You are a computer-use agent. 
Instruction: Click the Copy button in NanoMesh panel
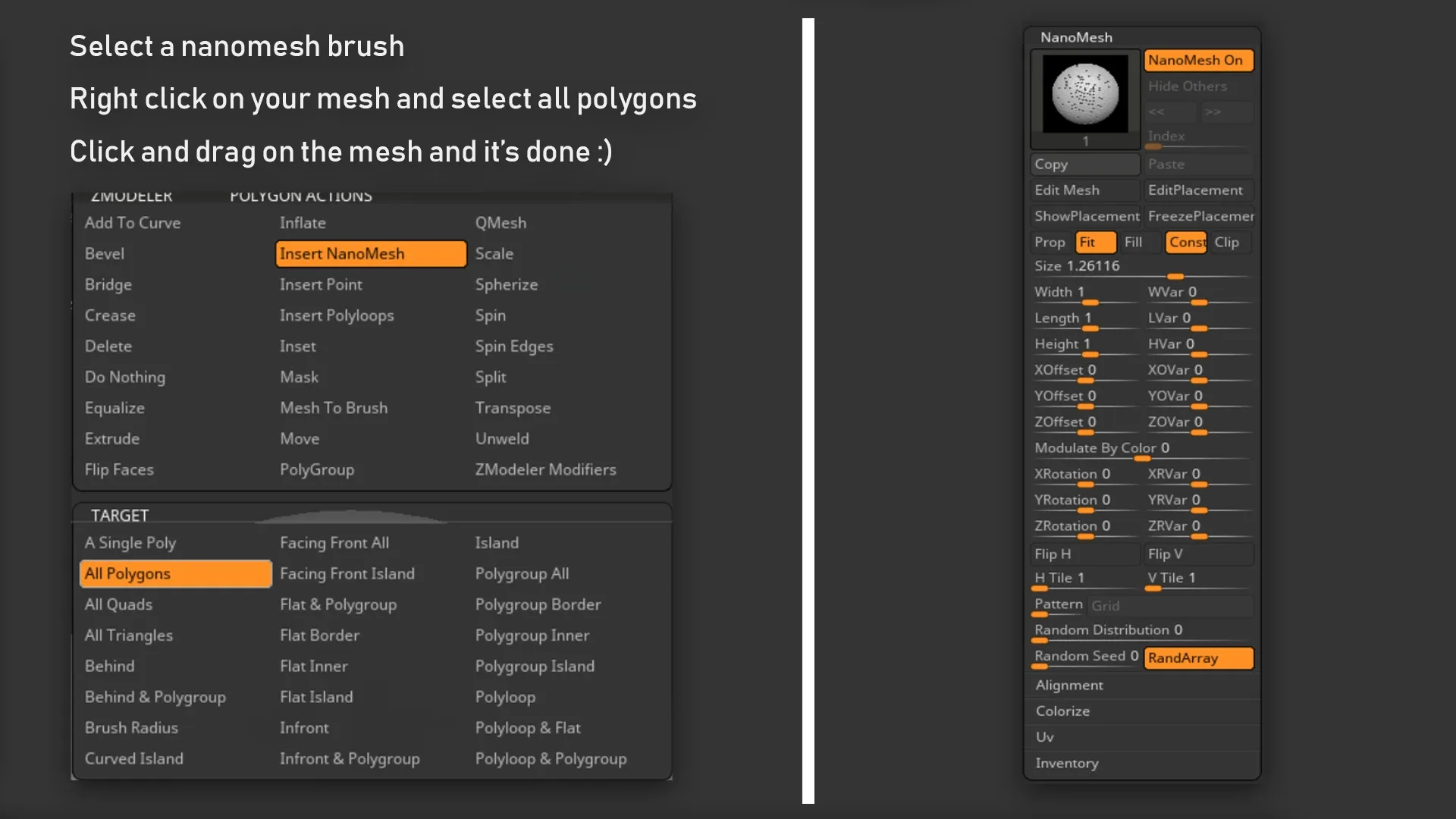1084,164
